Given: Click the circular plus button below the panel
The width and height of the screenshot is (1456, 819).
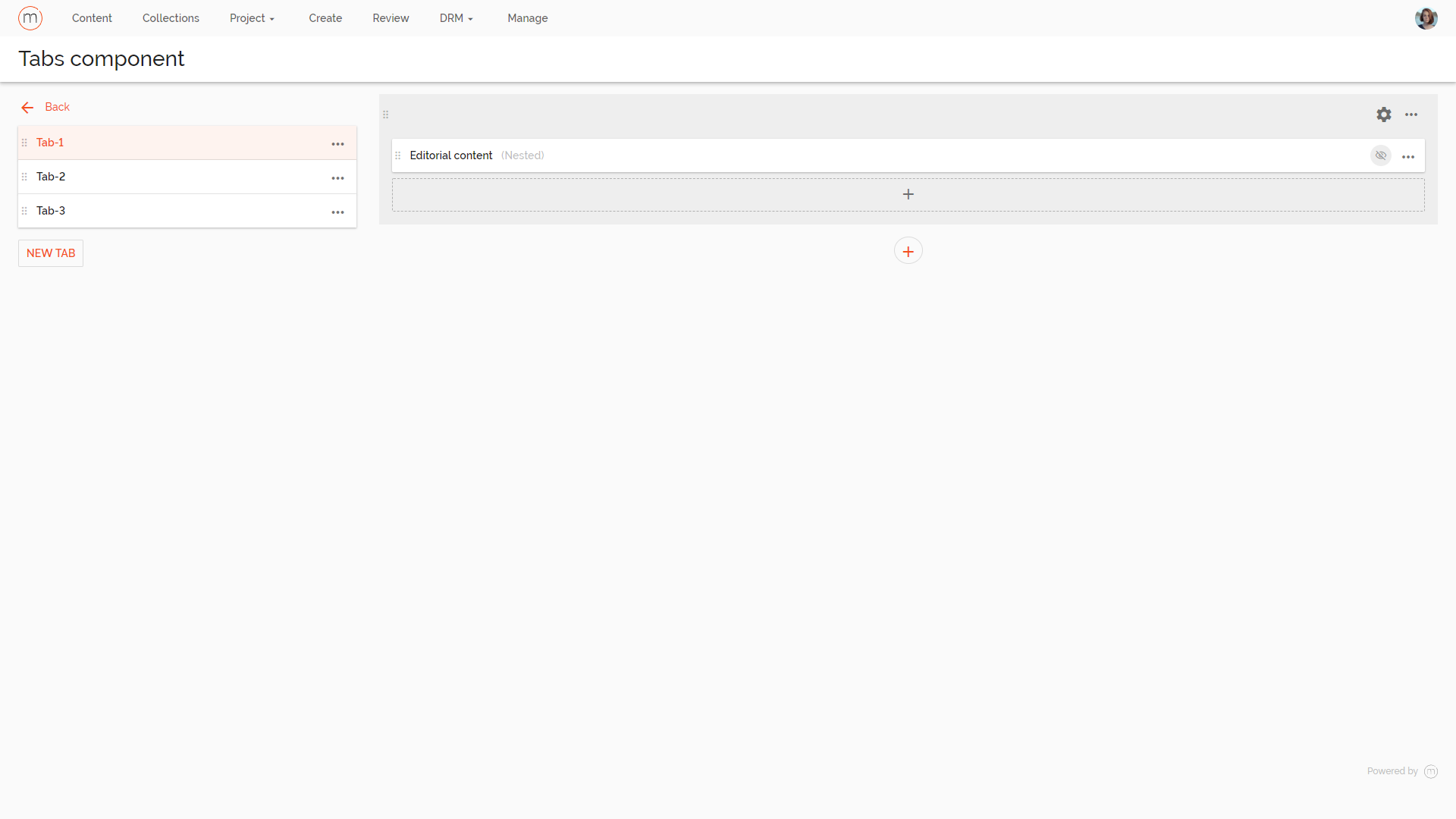Looking at the screenshot, I should [908, 250].
